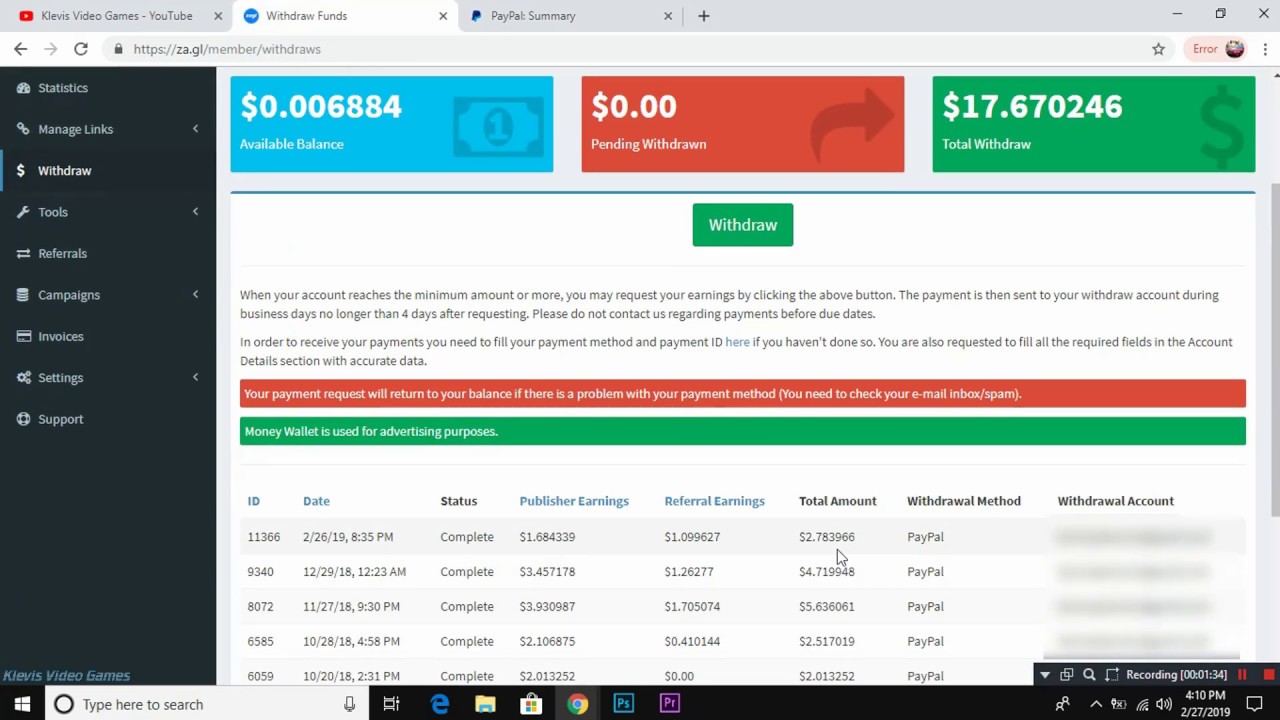Click the Available Balance card

391,124
